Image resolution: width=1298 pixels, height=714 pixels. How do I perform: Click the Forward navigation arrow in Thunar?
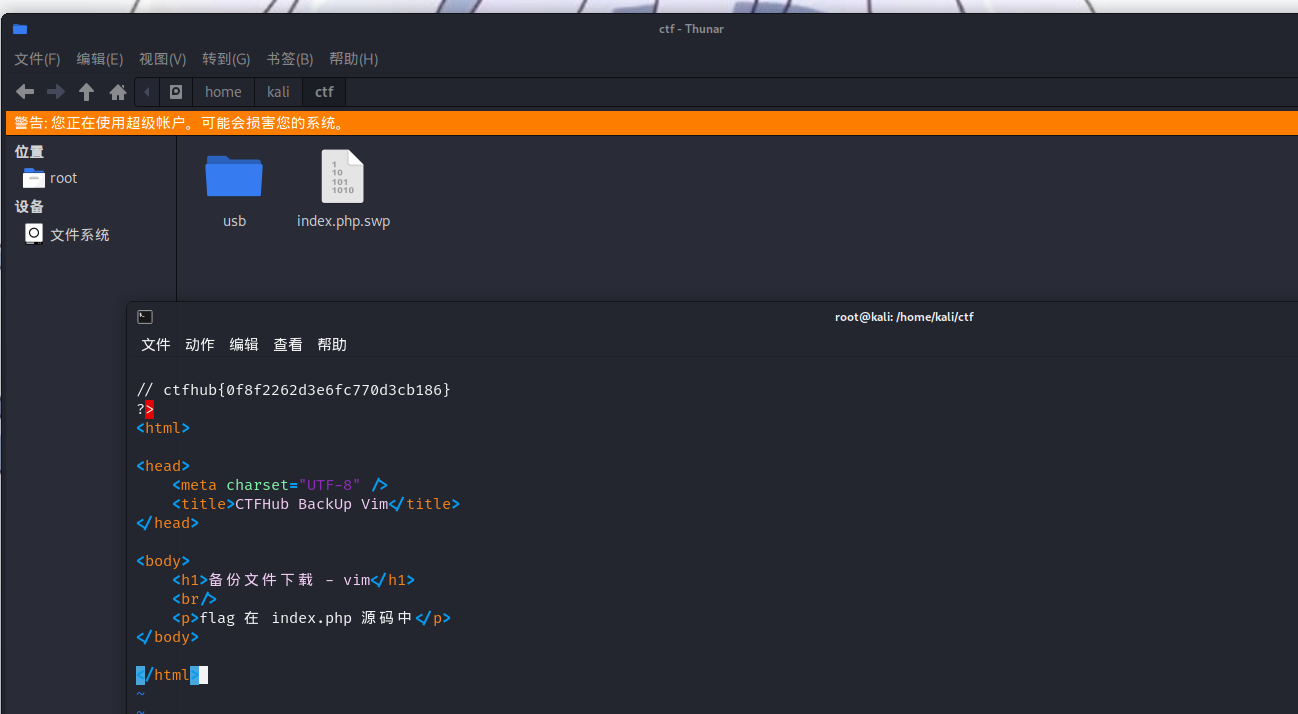click(x=56, y=92)
